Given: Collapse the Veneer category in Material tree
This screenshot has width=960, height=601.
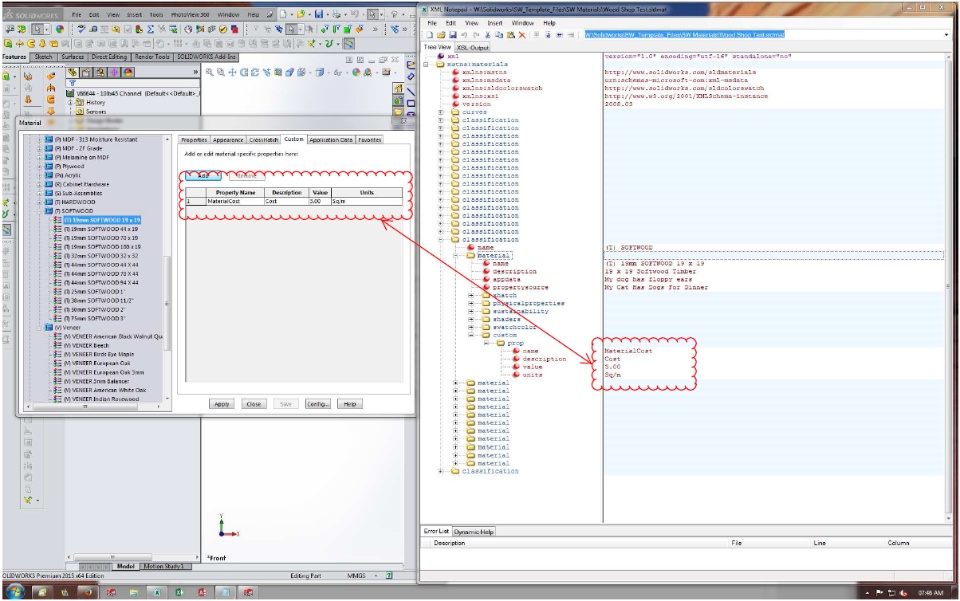Looking at the screenshot, I should (40, 327).
